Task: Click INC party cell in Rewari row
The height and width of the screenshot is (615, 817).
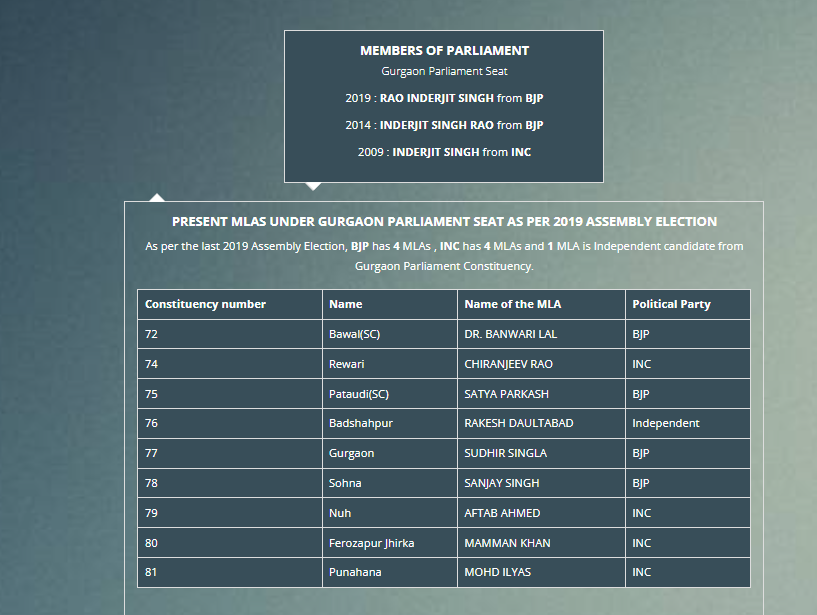Action: click(688, 364)
